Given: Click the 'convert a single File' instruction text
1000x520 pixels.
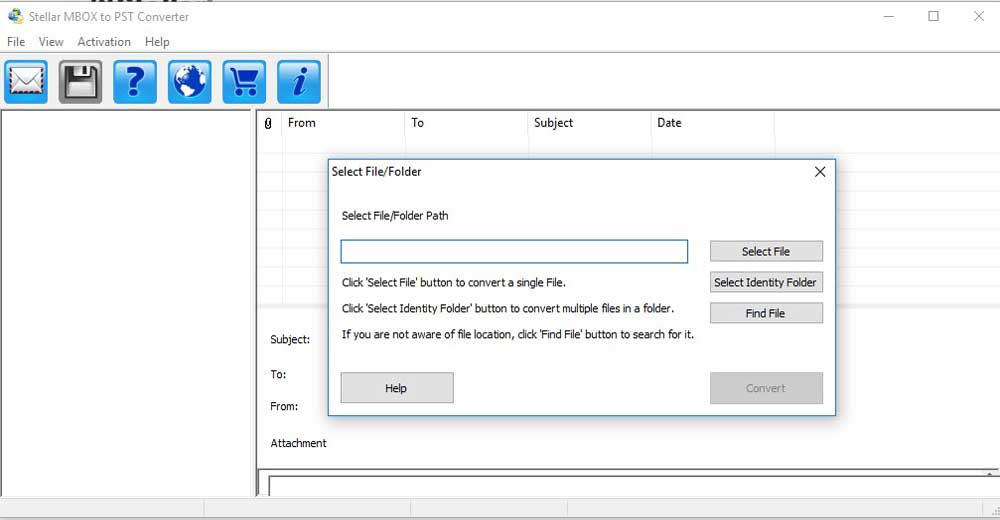Looking at the screenshot, I should (x=453, y=282).
